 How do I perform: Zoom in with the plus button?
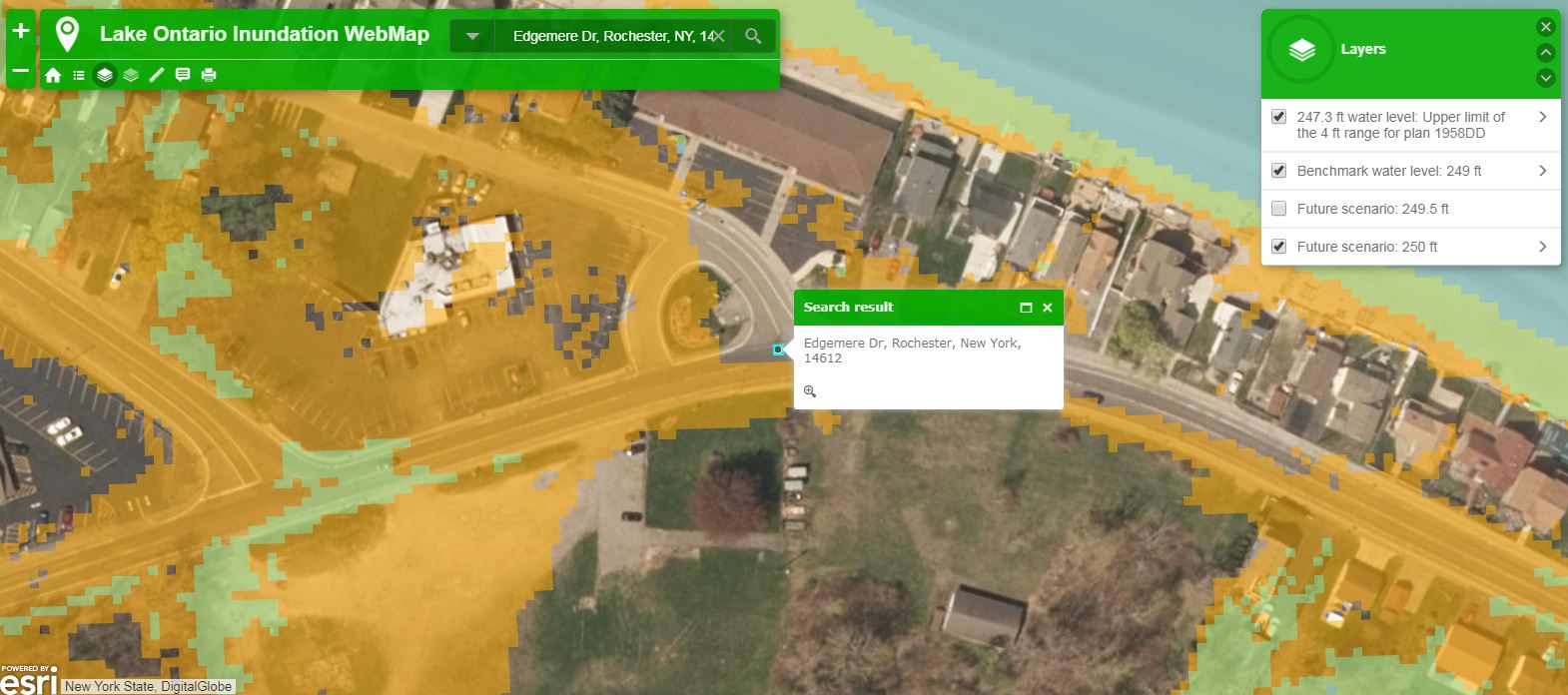pos(20,31)
